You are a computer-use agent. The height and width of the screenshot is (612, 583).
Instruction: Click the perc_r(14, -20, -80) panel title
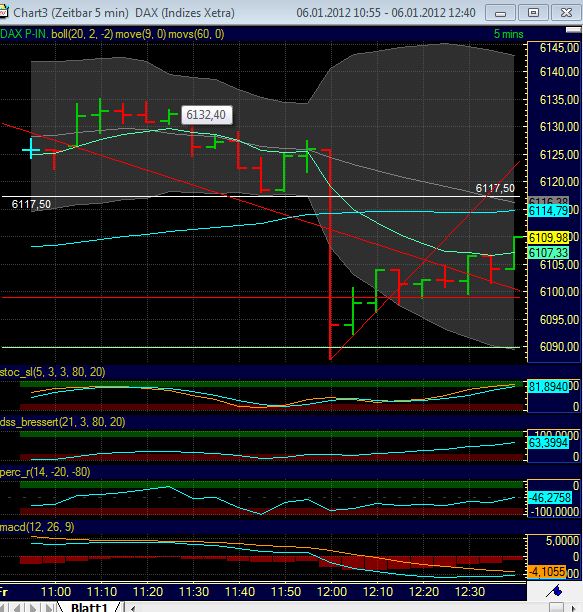point(45,472)
